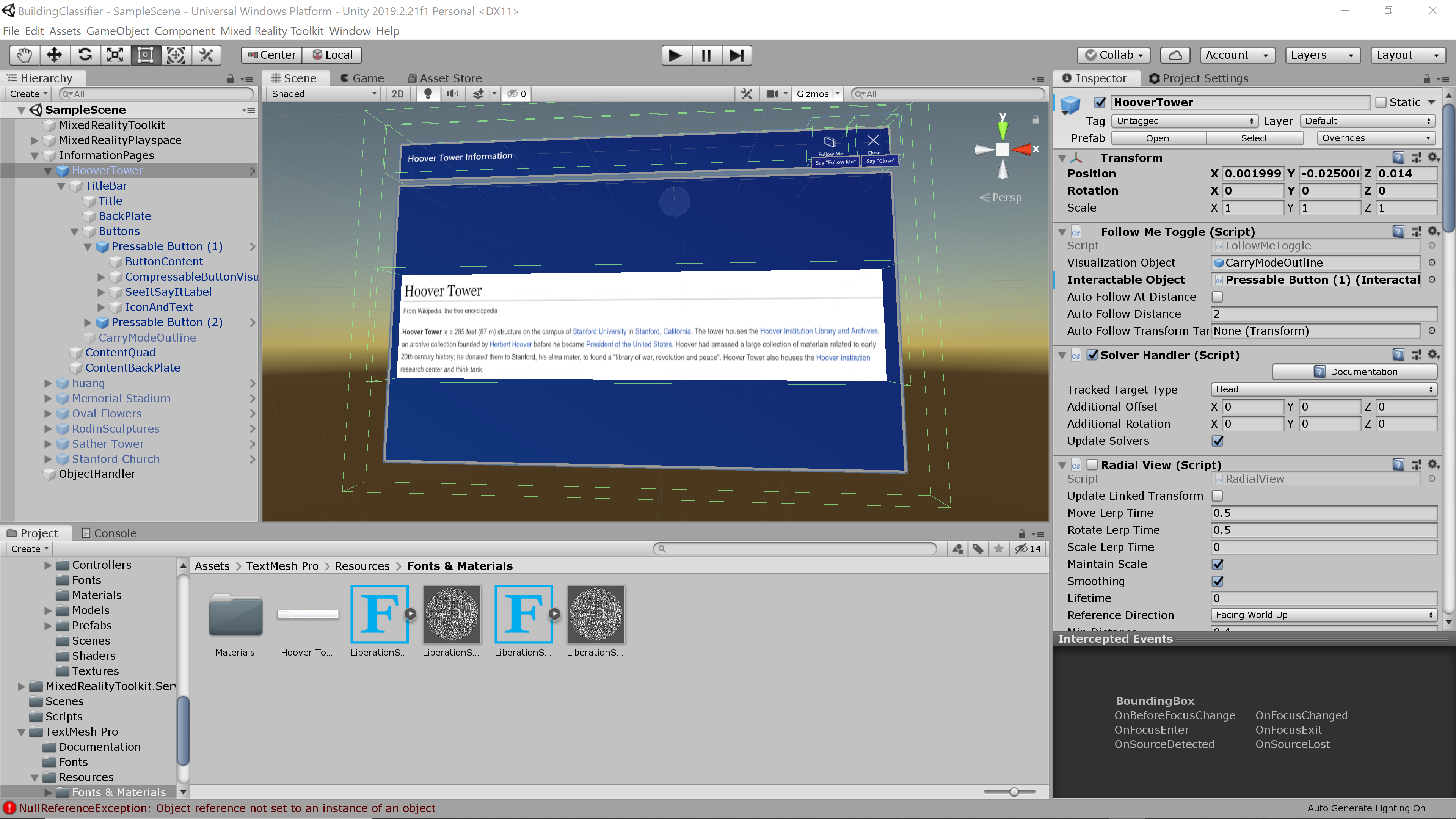Image resolution: width=1456 pixels, height=819 pixels.
Task: Click the Solver Handler Documentation button
Action: click(x=1354, y=372)
